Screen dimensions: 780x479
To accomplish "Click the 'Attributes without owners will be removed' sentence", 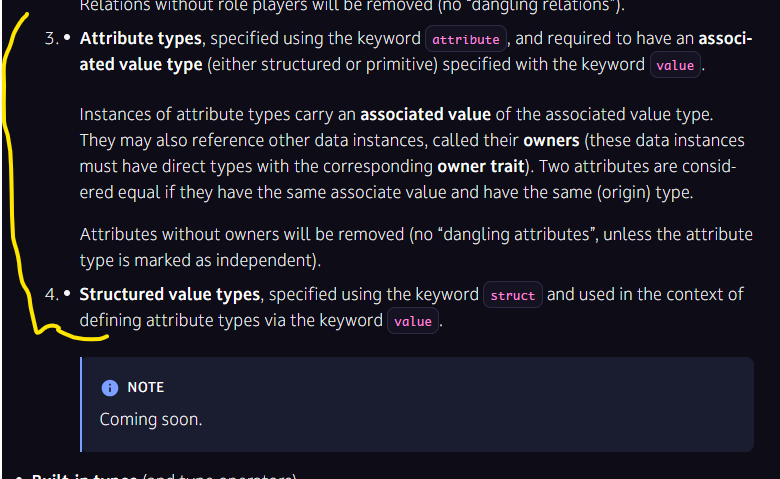I will [x=242, y=234].
